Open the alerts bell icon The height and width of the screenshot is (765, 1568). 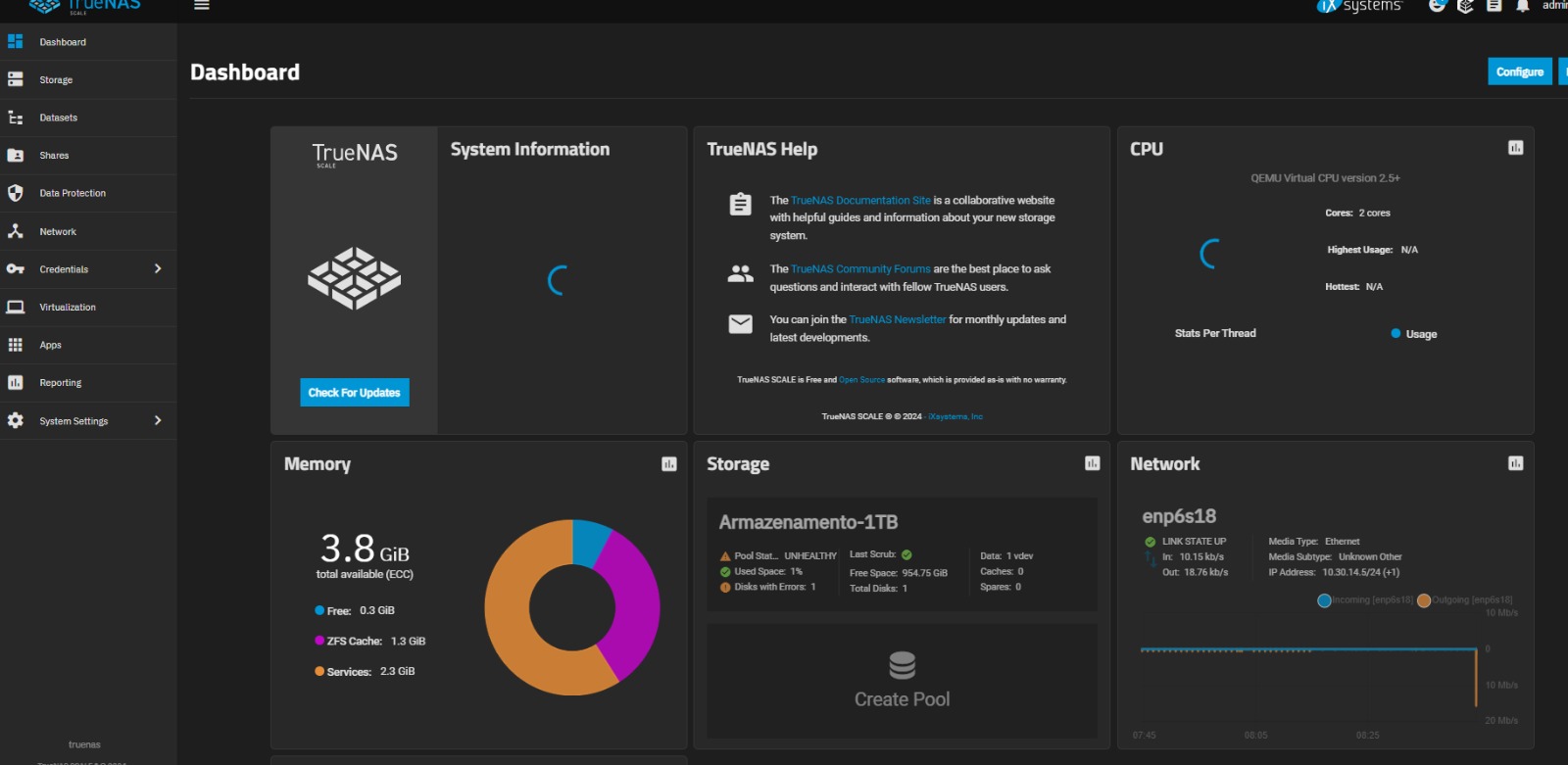[x=1522, y=5]
